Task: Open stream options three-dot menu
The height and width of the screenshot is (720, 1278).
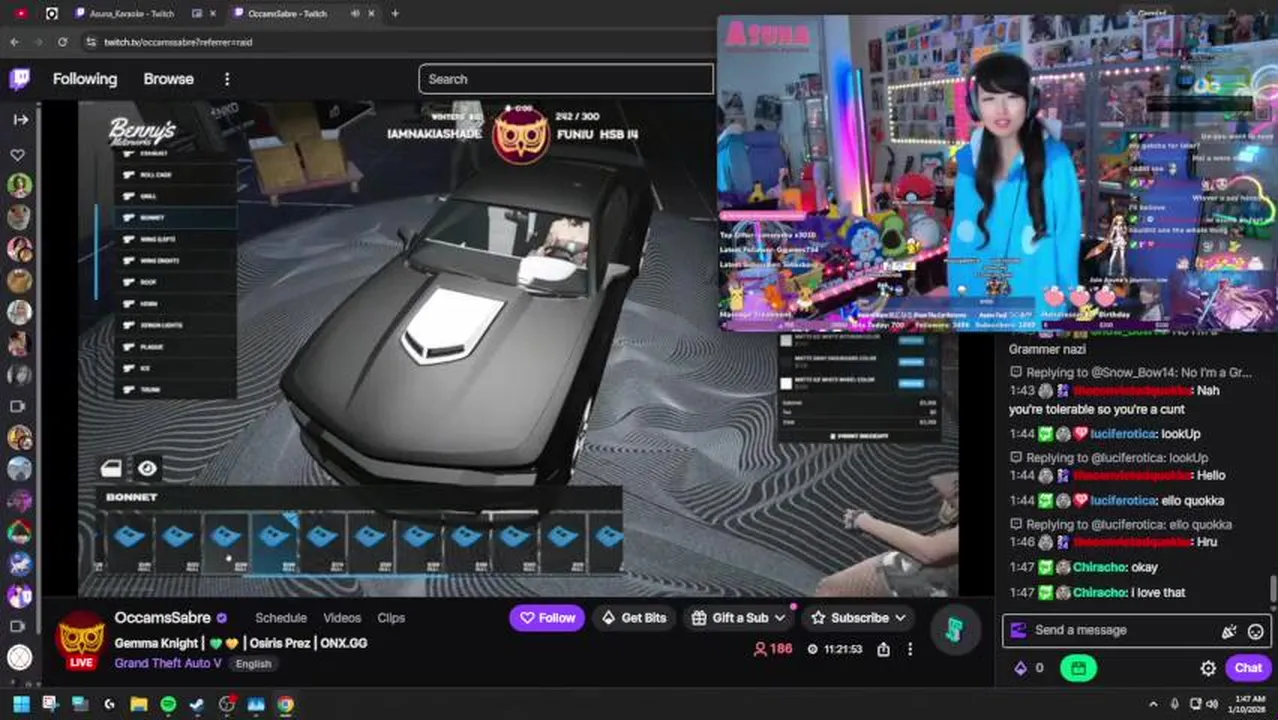Action: tap(910, 649)
